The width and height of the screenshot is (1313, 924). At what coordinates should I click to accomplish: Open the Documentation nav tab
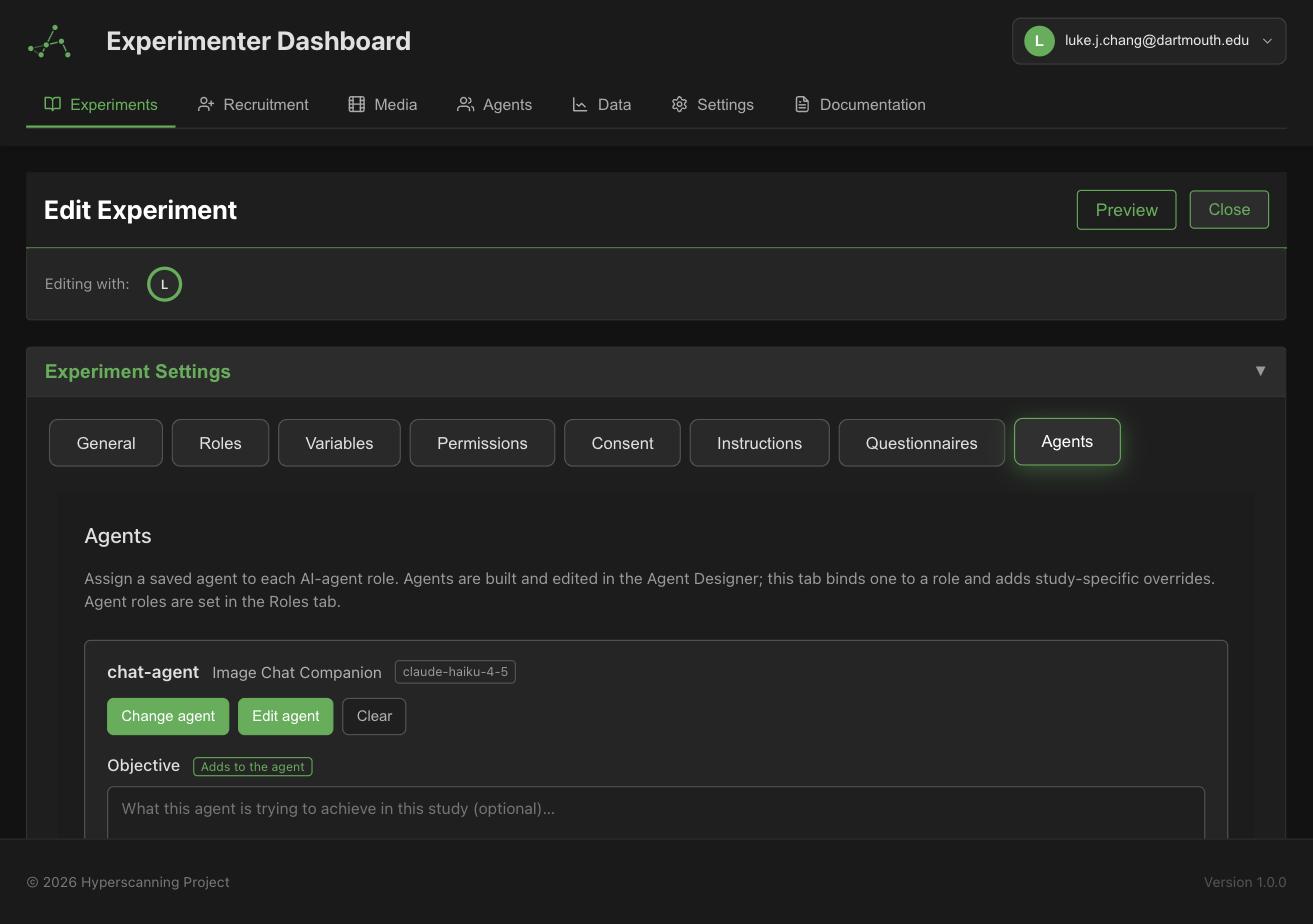(860, 104)
